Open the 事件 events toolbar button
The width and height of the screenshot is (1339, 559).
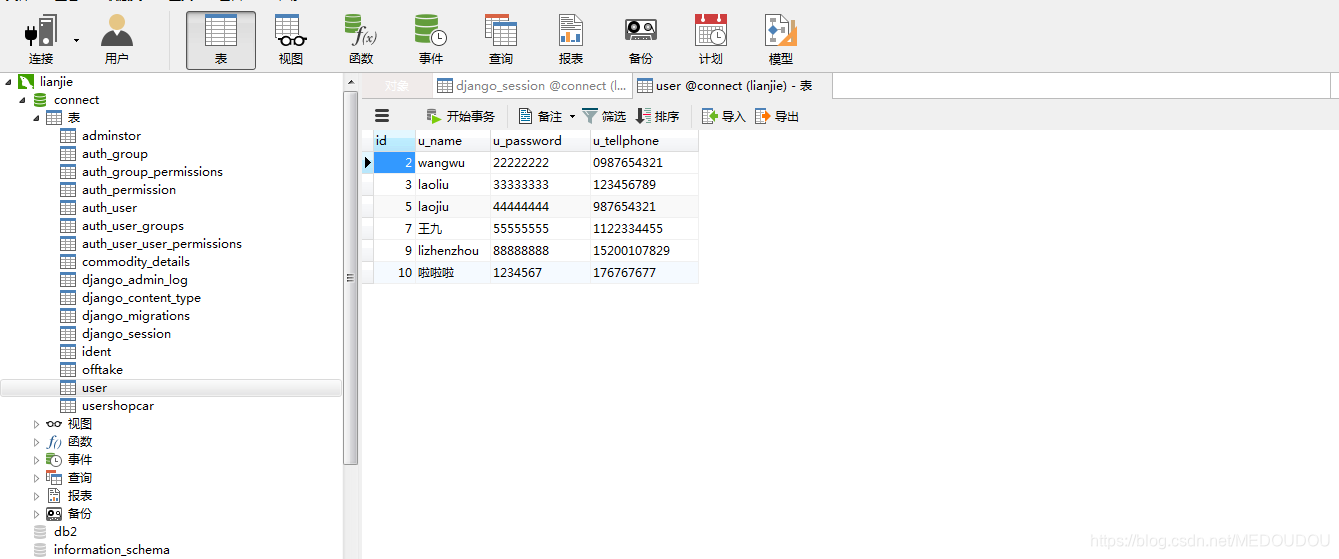[x=431, y=41]
